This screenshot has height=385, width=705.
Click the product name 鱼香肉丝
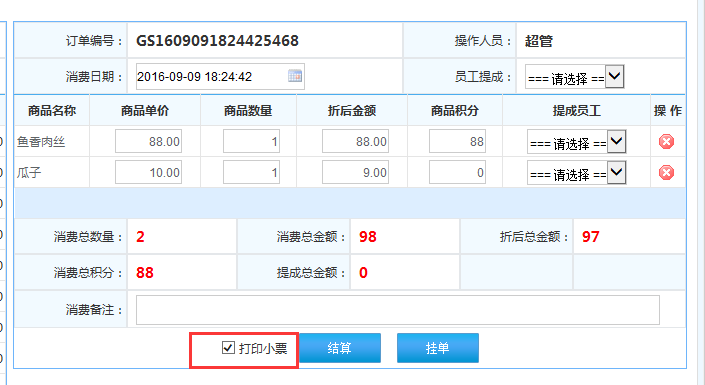[x=41, y=142]
